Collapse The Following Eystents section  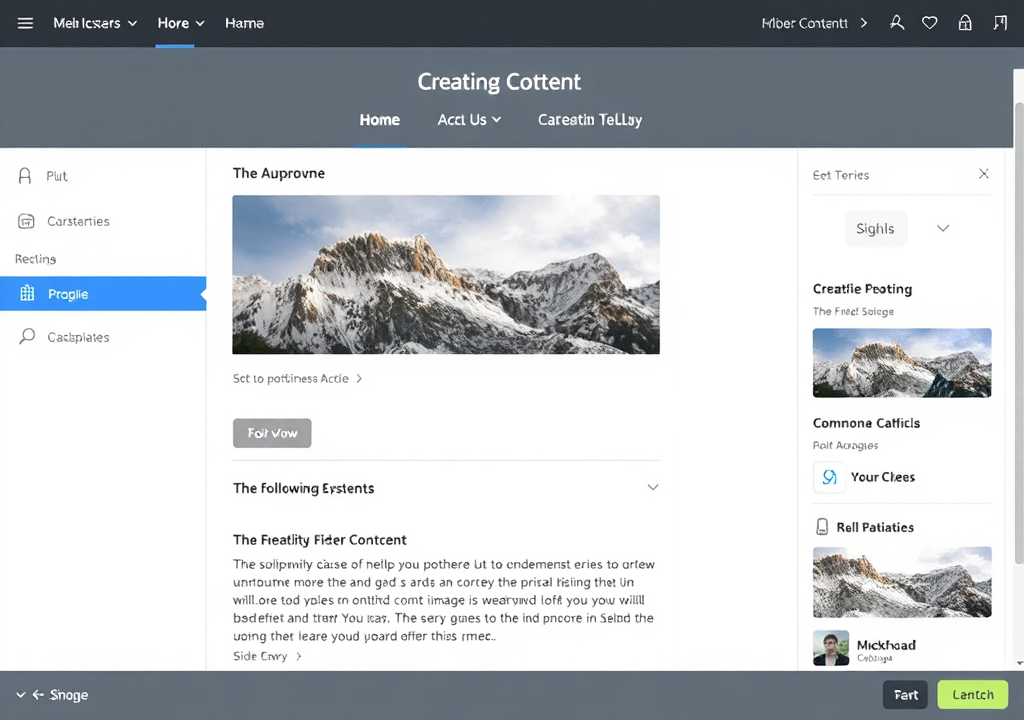[x=652, y=487]
